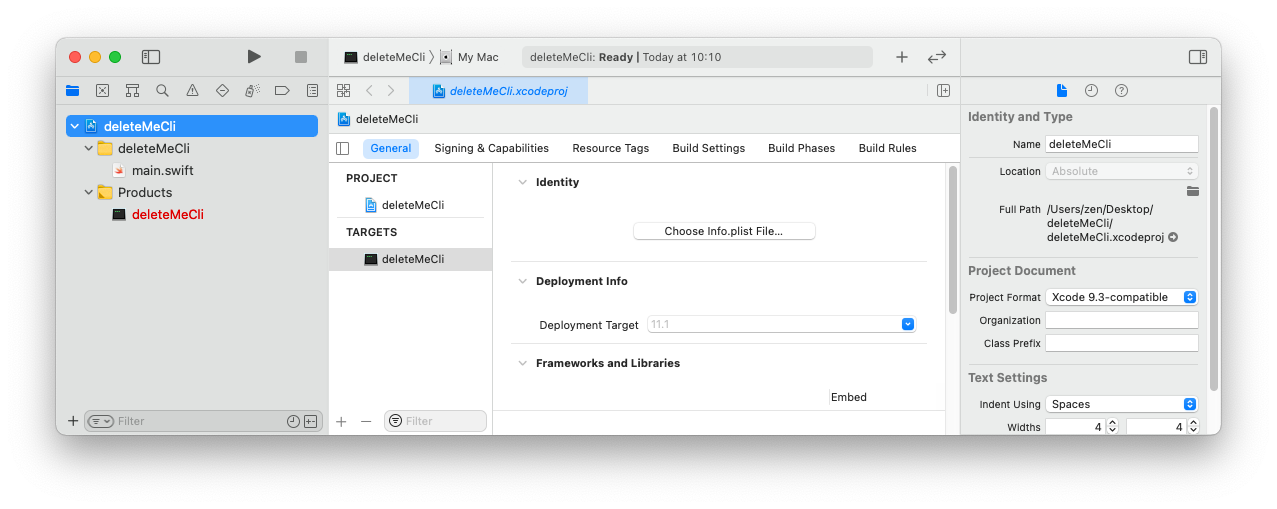This screenshot has height=509, width=1277.
Task: Open the Find navigator magnifier
Action: coord(162,90)
